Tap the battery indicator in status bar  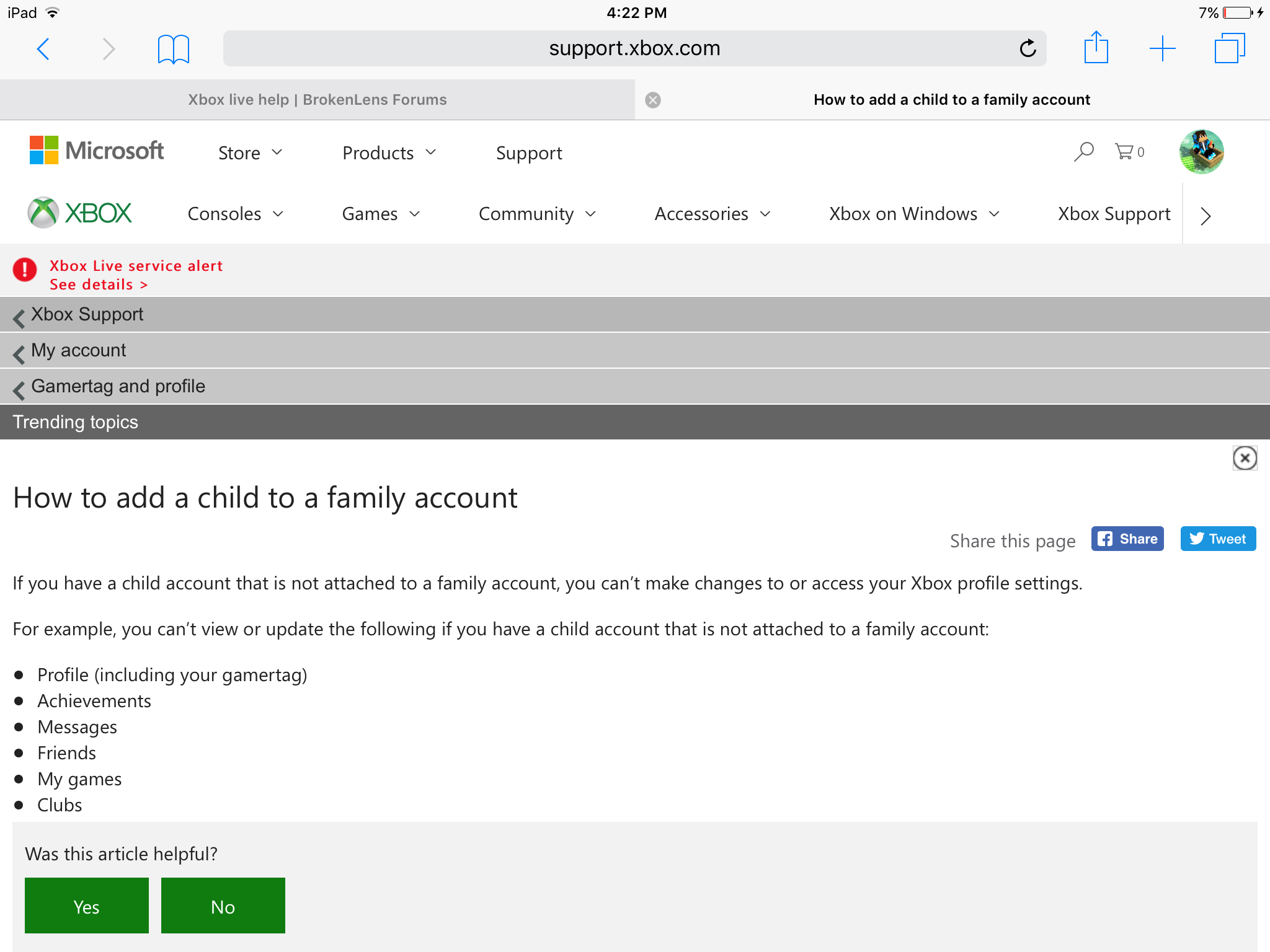1238,12
